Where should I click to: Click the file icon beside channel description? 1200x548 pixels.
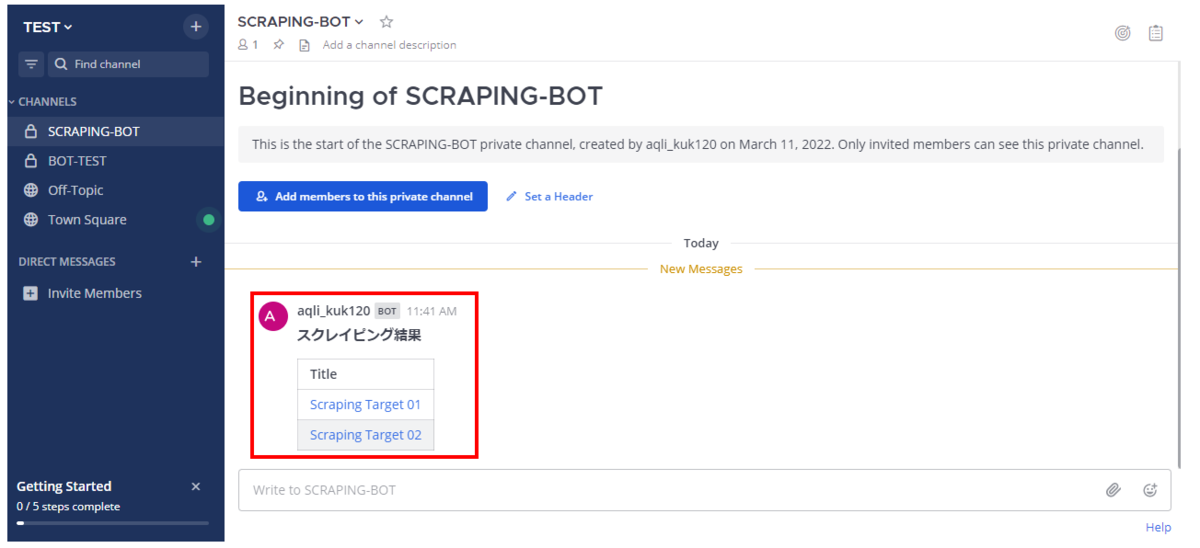pos(305,45)
